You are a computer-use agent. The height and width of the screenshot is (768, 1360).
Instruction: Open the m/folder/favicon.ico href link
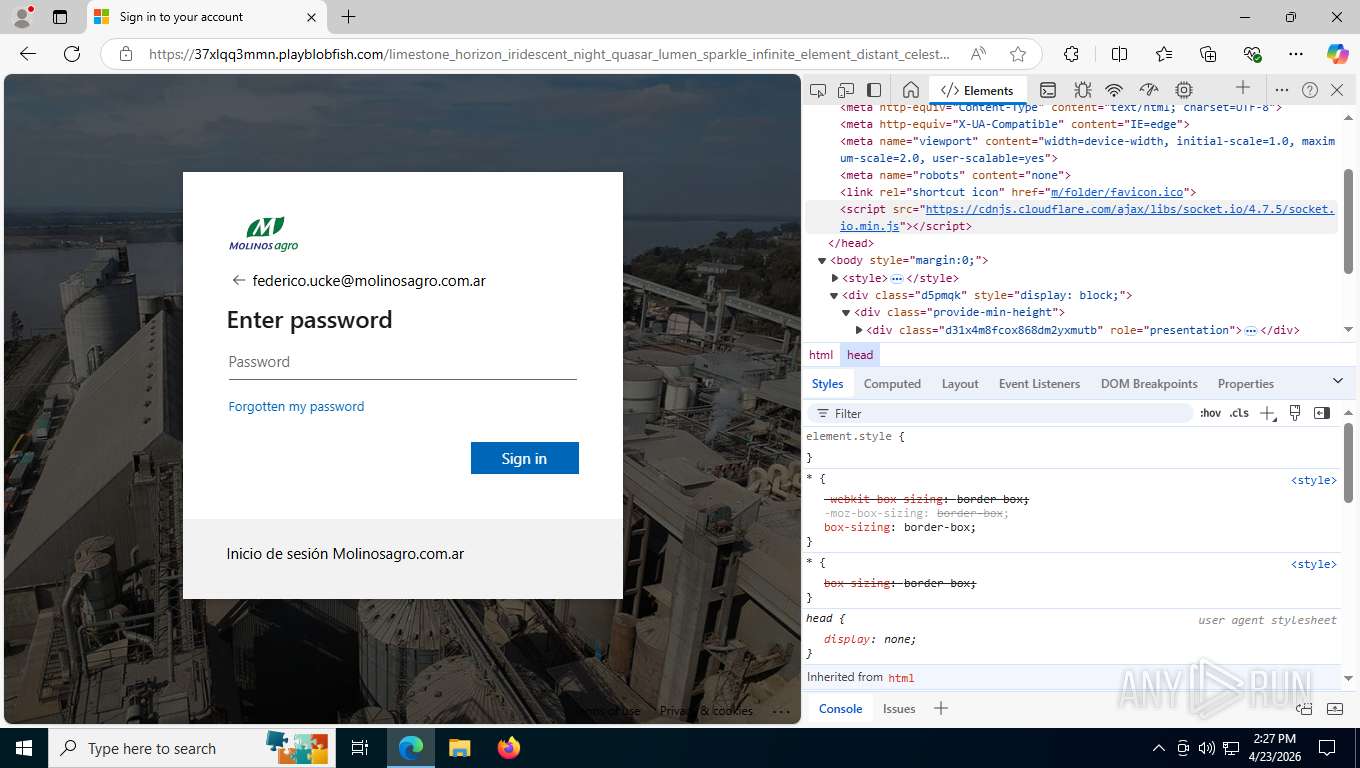tap(1115, 192)
